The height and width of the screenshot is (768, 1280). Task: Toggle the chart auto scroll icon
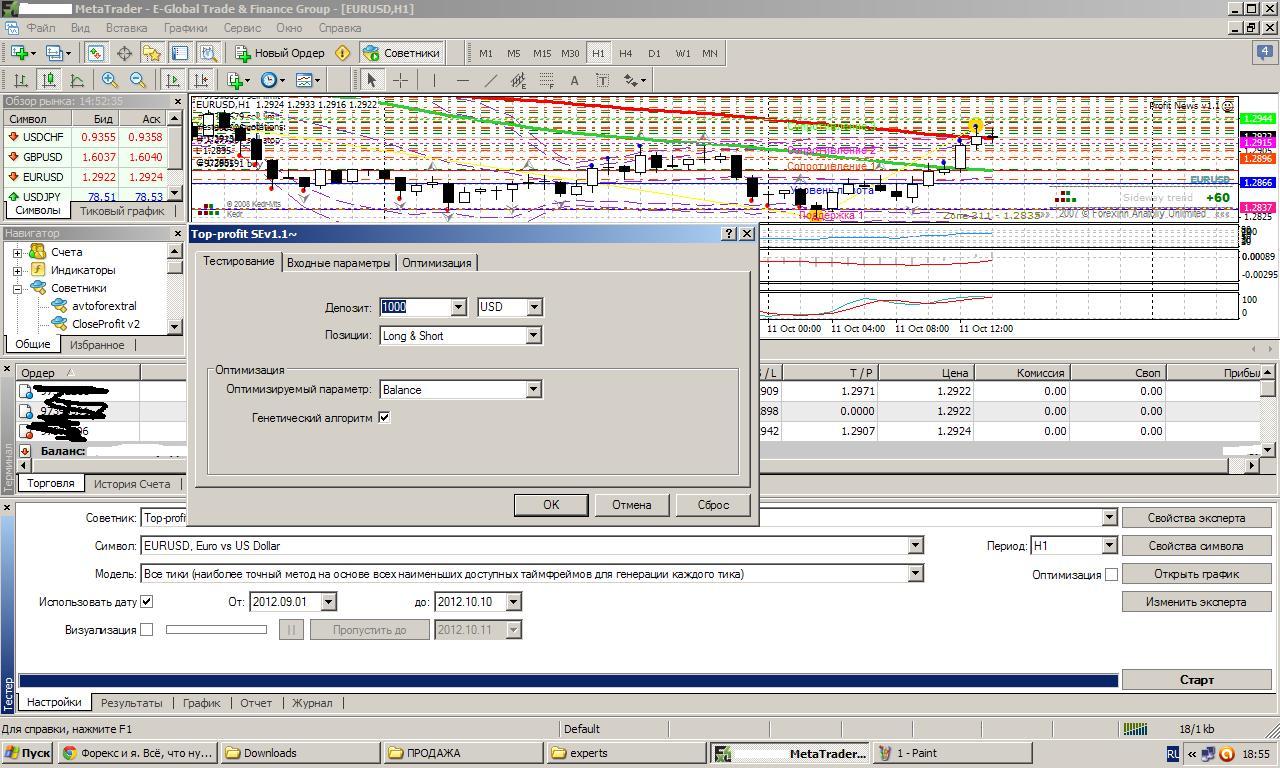click(173, 80)
